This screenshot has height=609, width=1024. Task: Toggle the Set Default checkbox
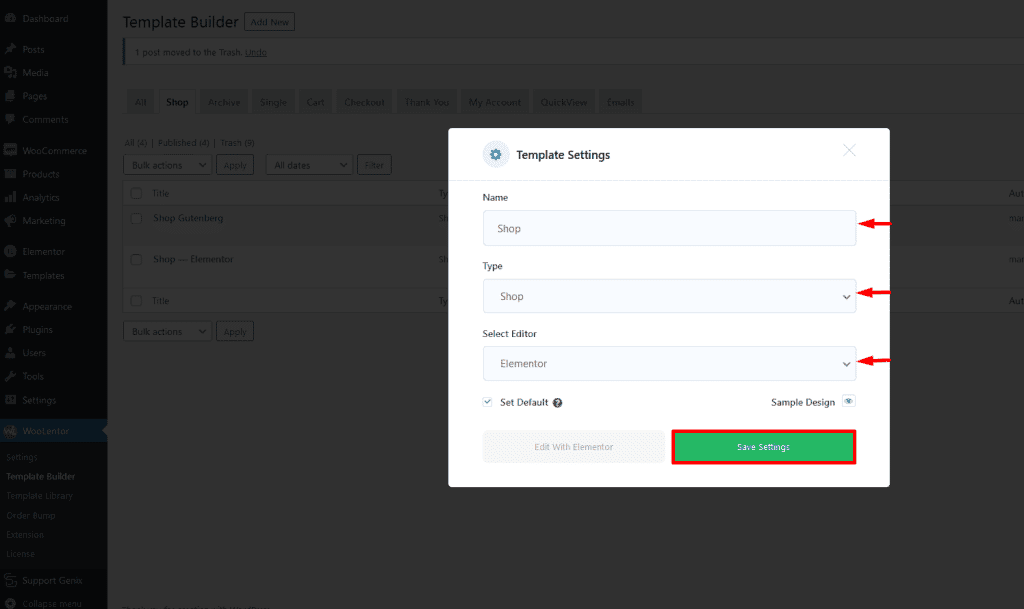tap(488, 402)
